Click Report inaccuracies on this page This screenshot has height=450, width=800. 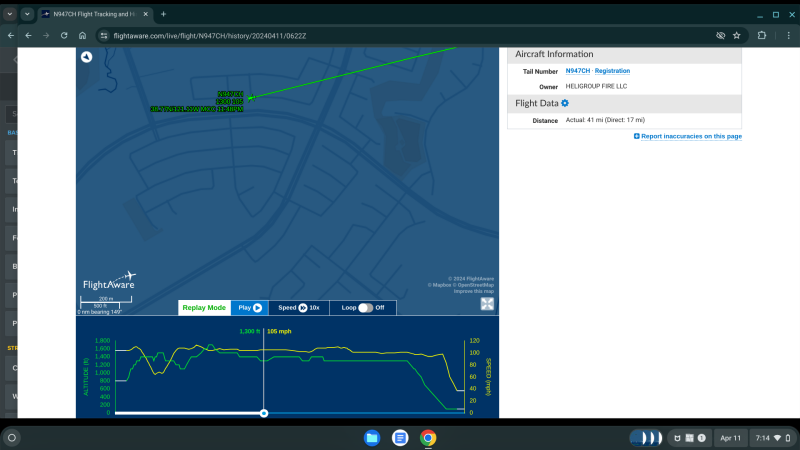pos(690,136)
